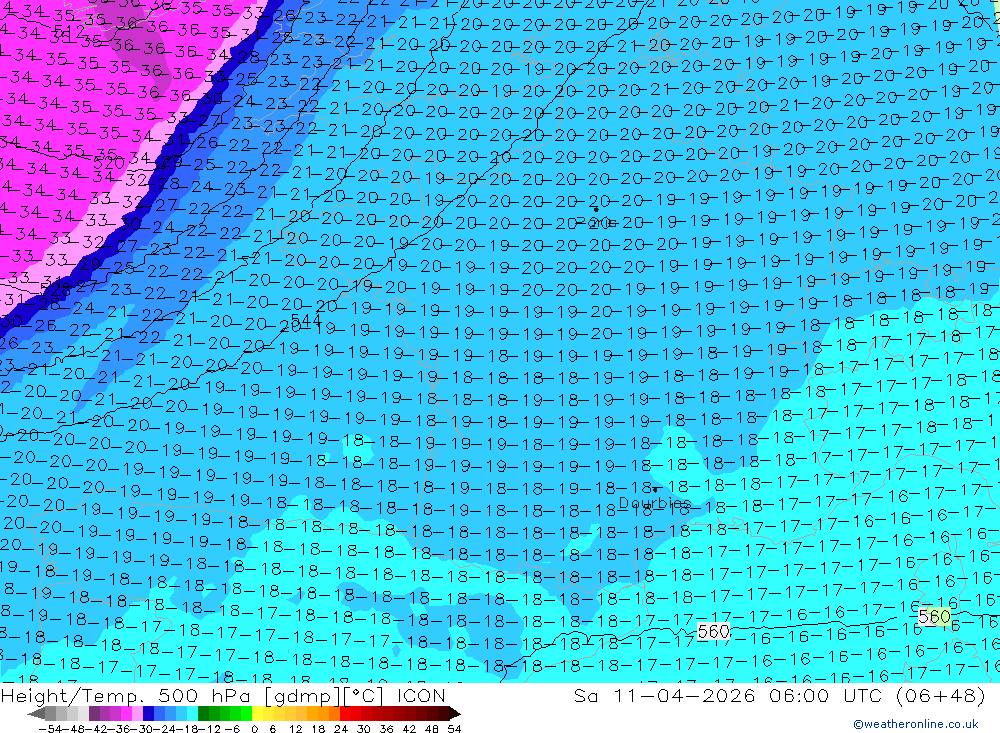Click the bright yellow legend swatch at 0
The height and width of the screenshot is (733, 1000).
click(x=258, y=714)
